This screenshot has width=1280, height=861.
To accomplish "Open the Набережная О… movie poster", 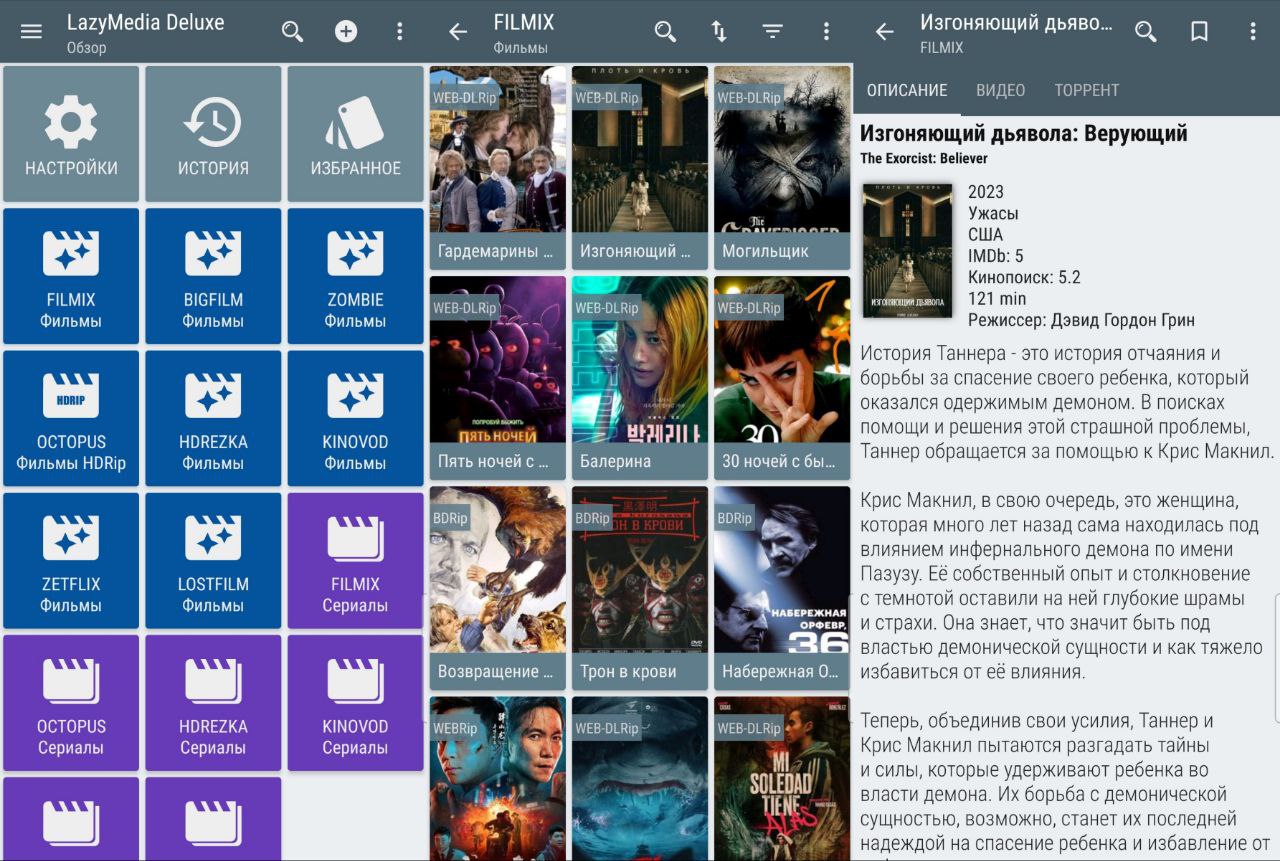I will click(x=782, y=588).
